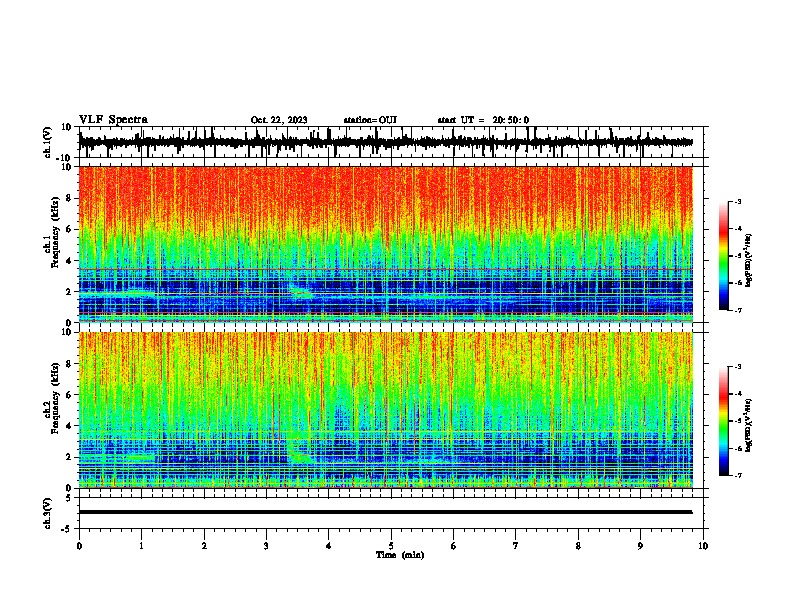Screen dimensions: 792x612
Task: Click the "-7" label on ch.2 color bar
Action: 738,475
